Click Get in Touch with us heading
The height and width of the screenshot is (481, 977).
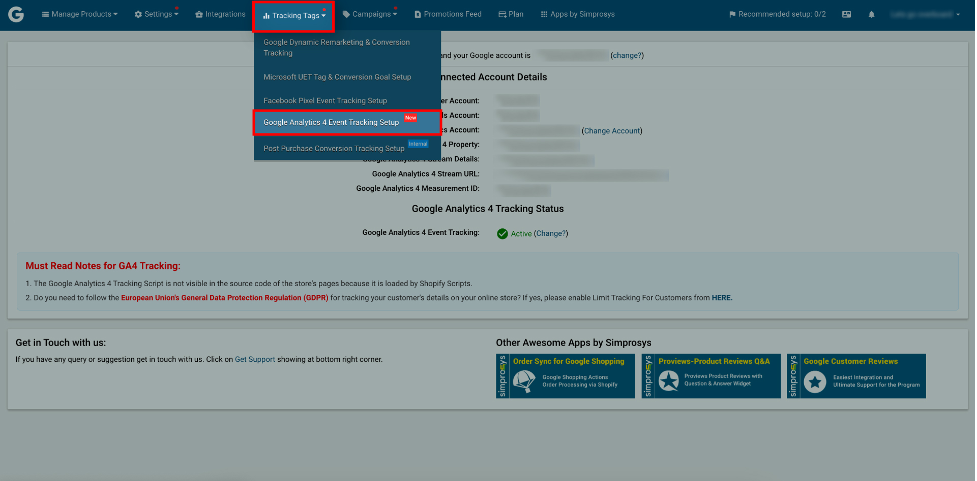click(x=60, y=343)
